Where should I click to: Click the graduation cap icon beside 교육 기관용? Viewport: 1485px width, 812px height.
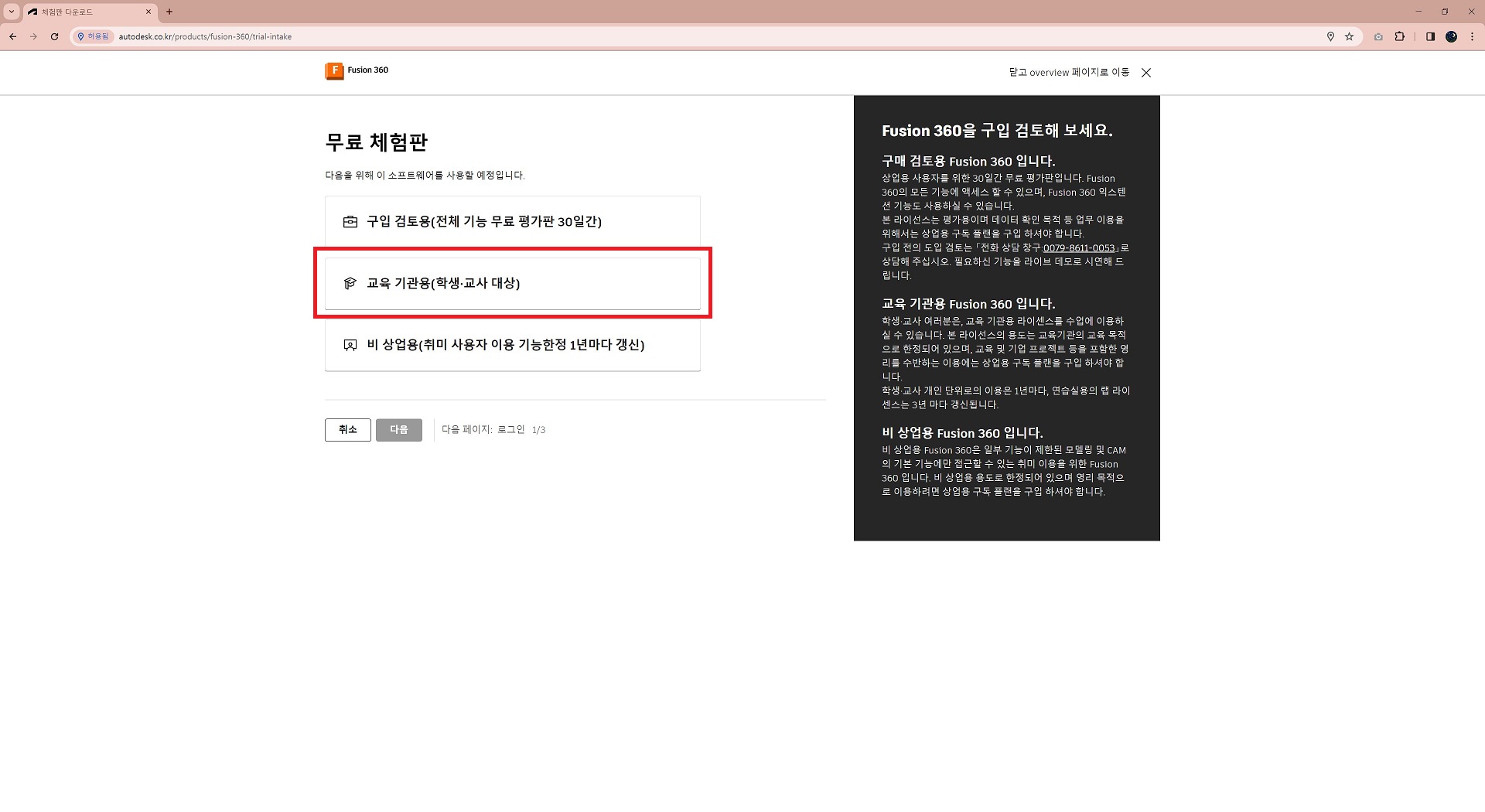tap(350, 284)
